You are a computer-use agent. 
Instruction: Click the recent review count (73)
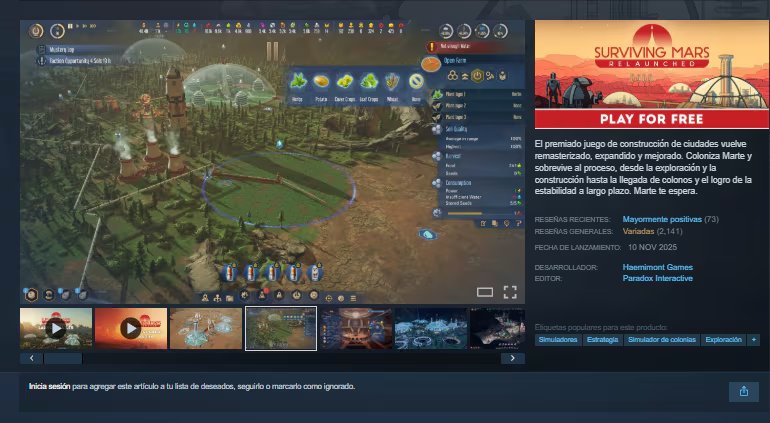point(711,219)
